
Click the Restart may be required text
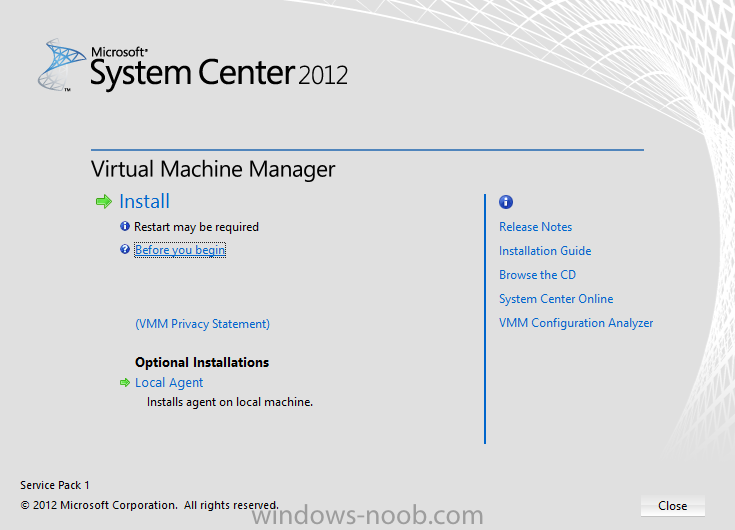(196, 227)
